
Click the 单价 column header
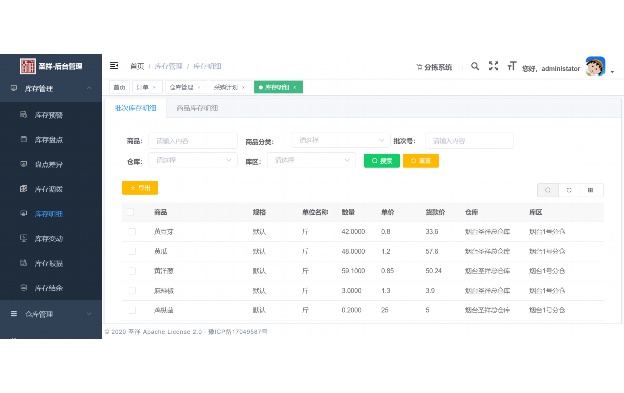388,212
